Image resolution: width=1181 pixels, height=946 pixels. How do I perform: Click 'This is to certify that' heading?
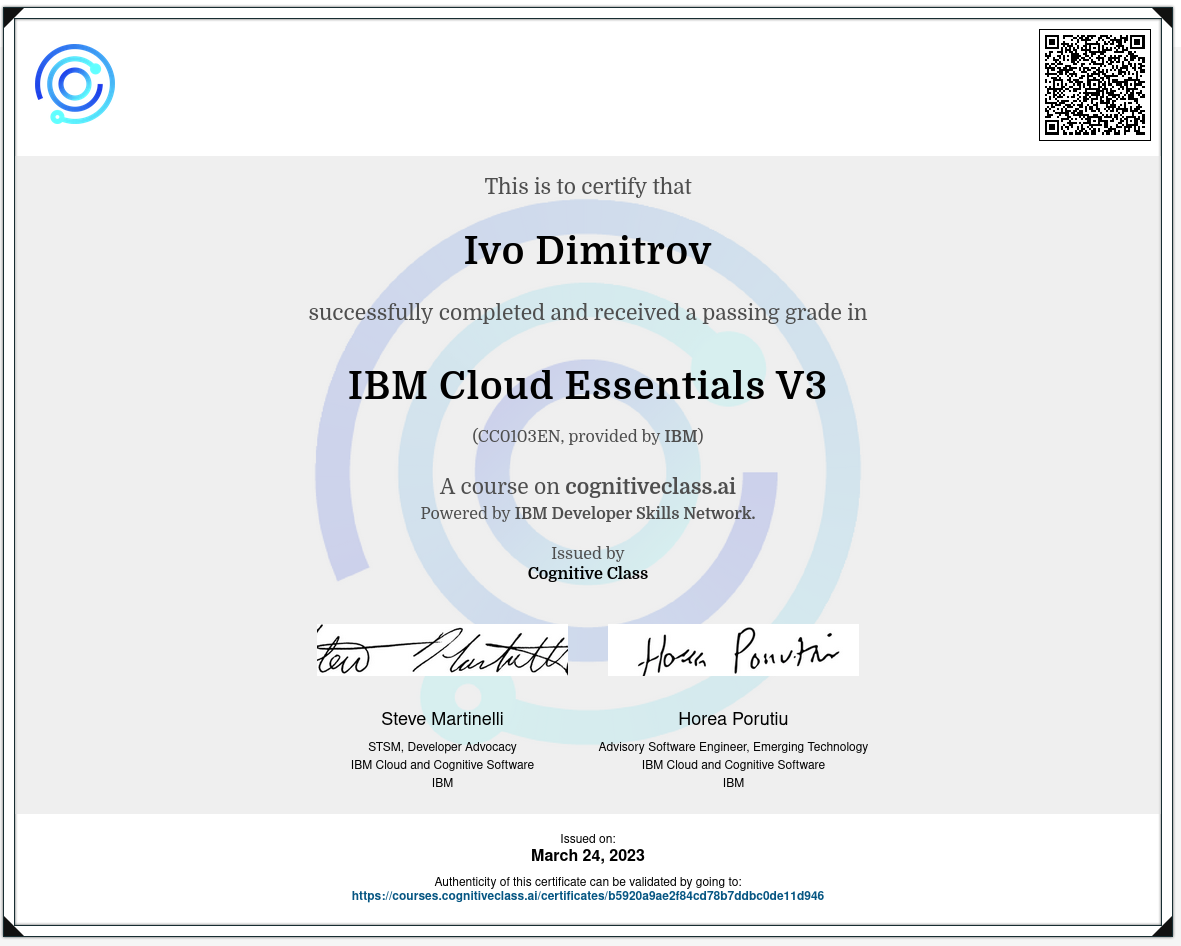(x=587, y=186)
